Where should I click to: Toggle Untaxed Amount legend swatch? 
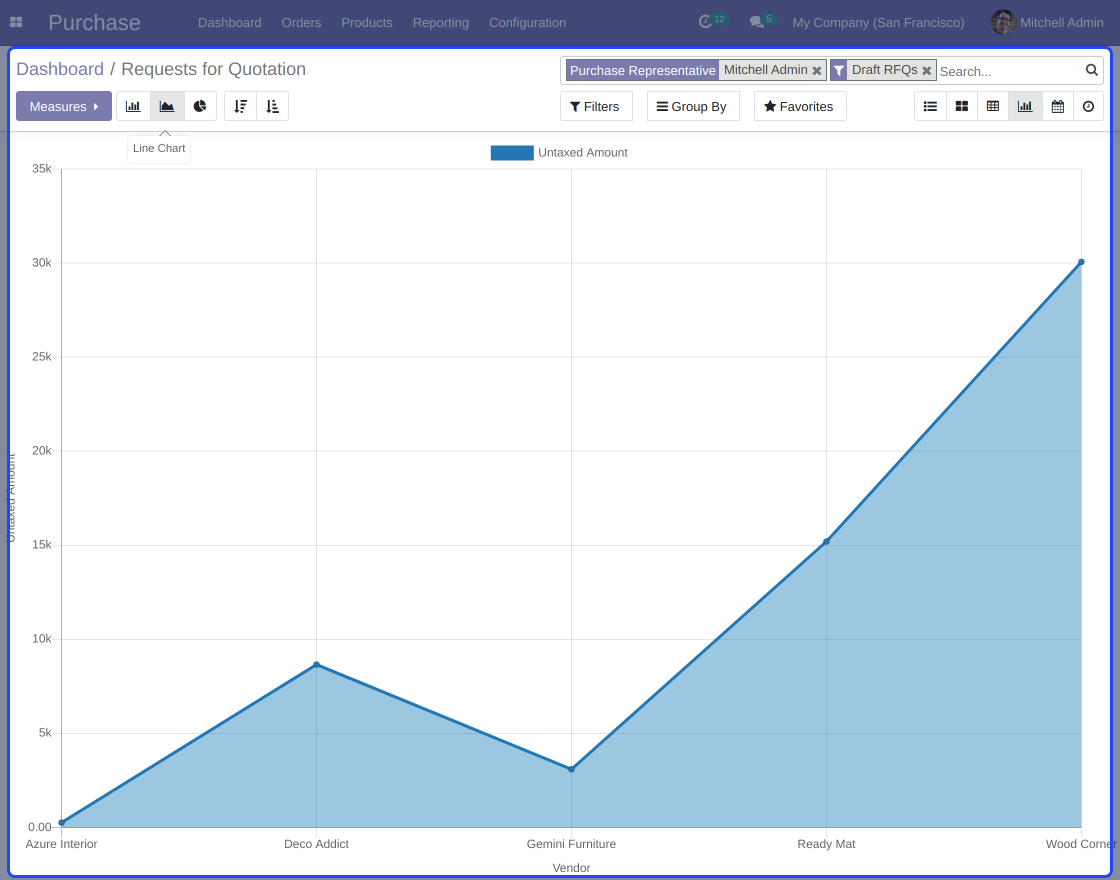[512, 153]
